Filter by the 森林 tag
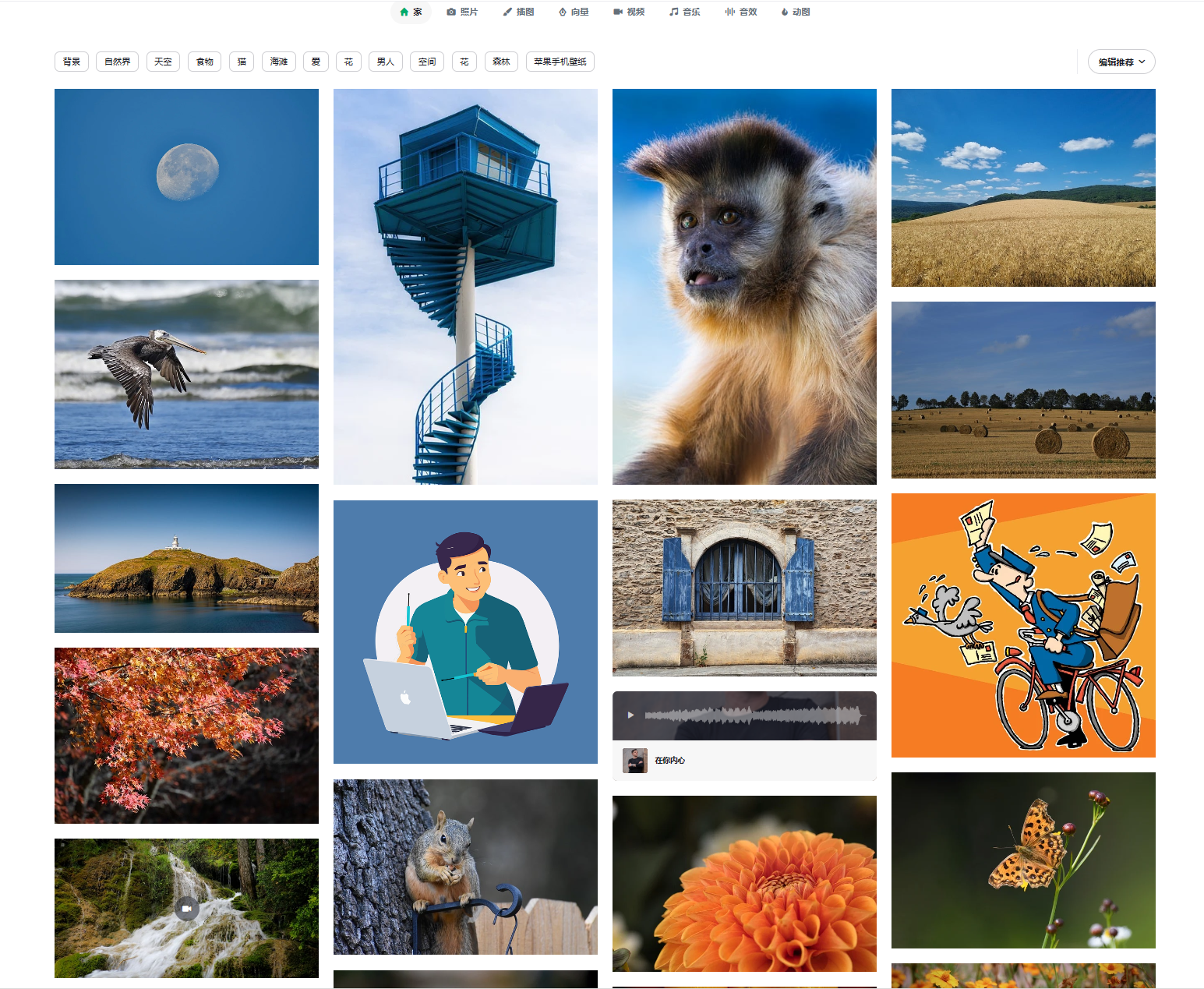The image size is (1204, 989). [x=501, y=62]
